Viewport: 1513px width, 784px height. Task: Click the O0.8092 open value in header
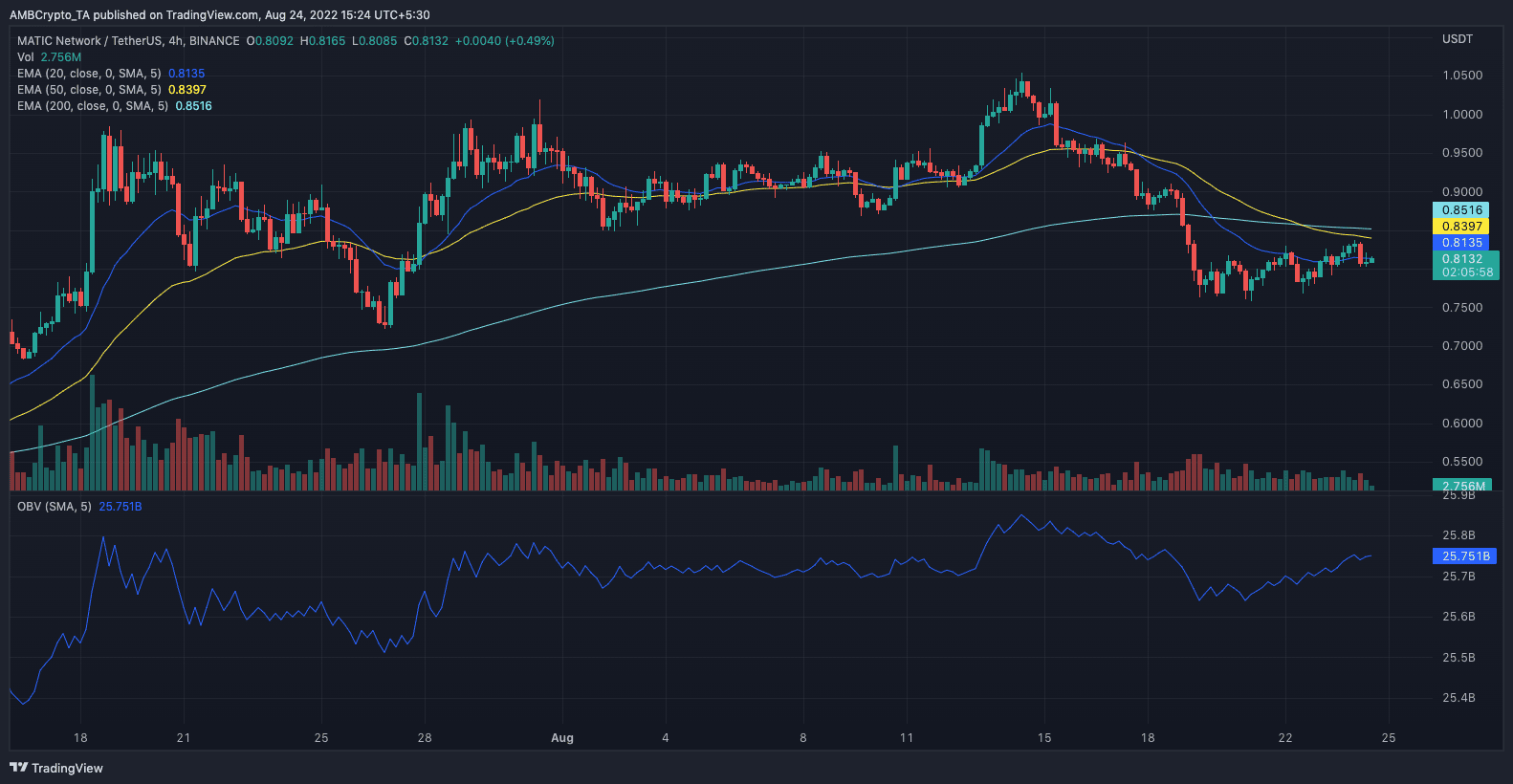pos(270,41)
